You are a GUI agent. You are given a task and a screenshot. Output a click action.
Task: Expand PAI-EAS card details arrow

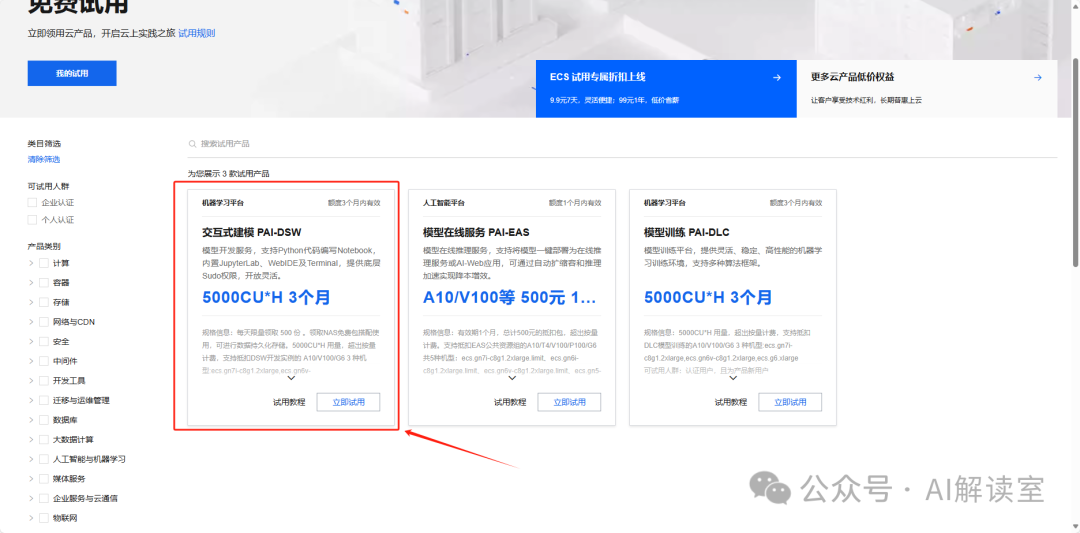512,377
